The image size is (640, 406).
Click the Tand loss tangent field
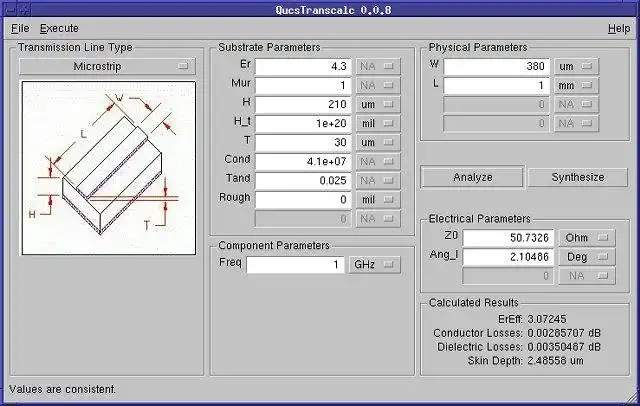[303, 180]
